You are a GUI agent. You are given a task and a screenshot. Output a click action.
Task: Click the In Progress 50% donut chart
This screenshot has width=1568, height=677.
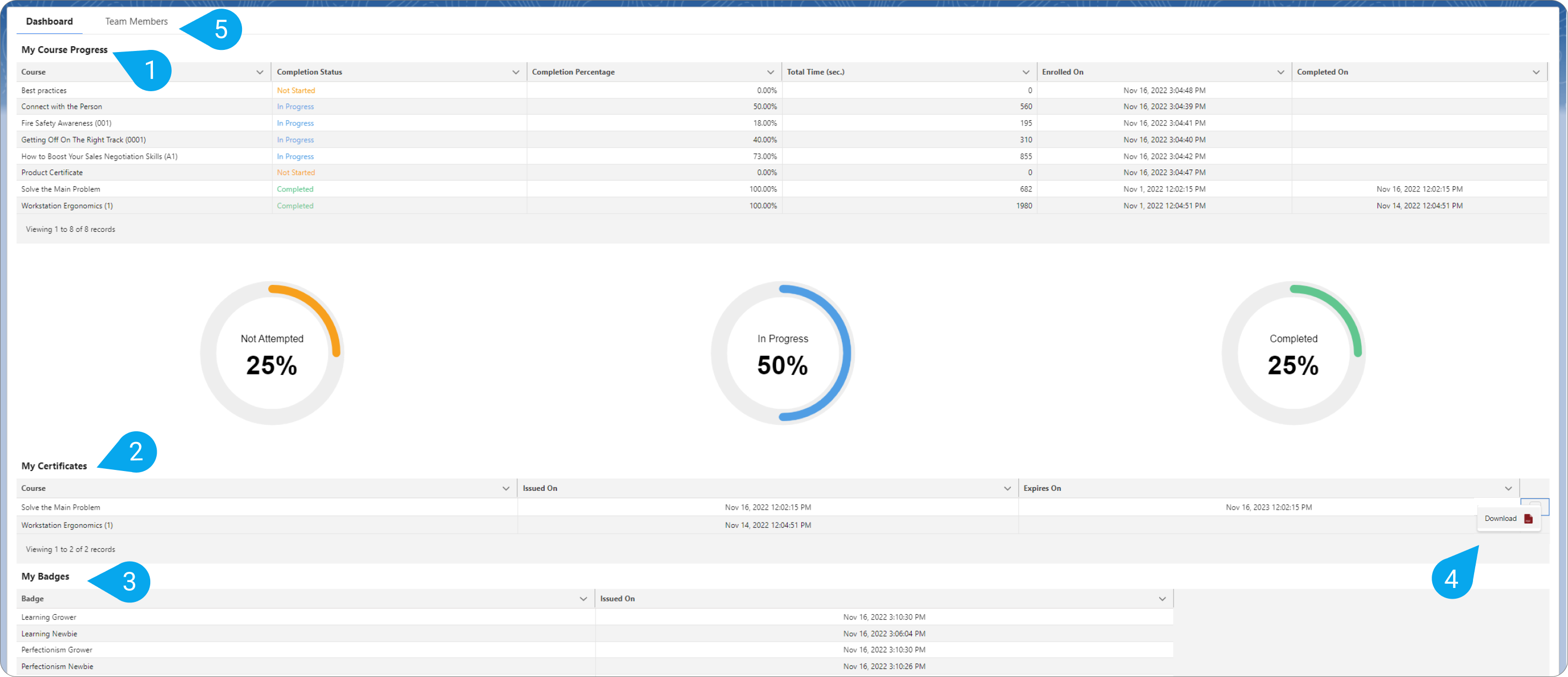click(783, 353)
